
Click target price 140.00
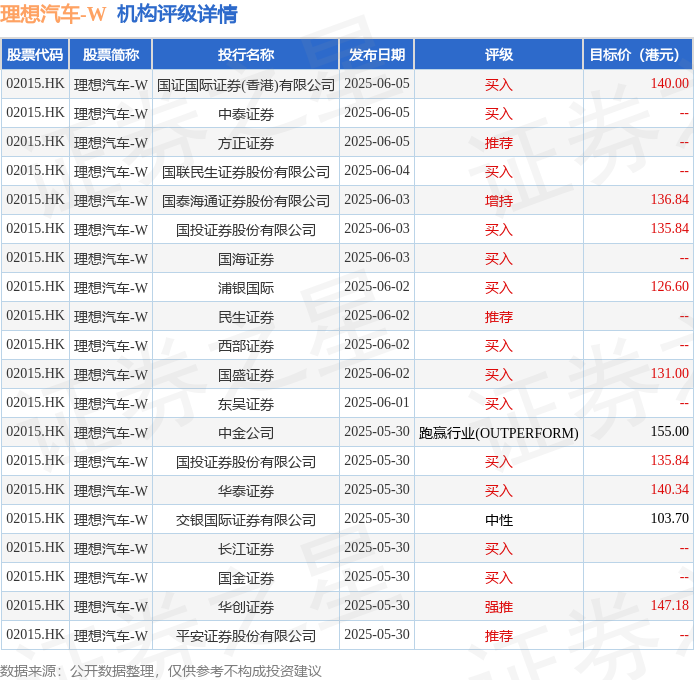coord(669,83)
